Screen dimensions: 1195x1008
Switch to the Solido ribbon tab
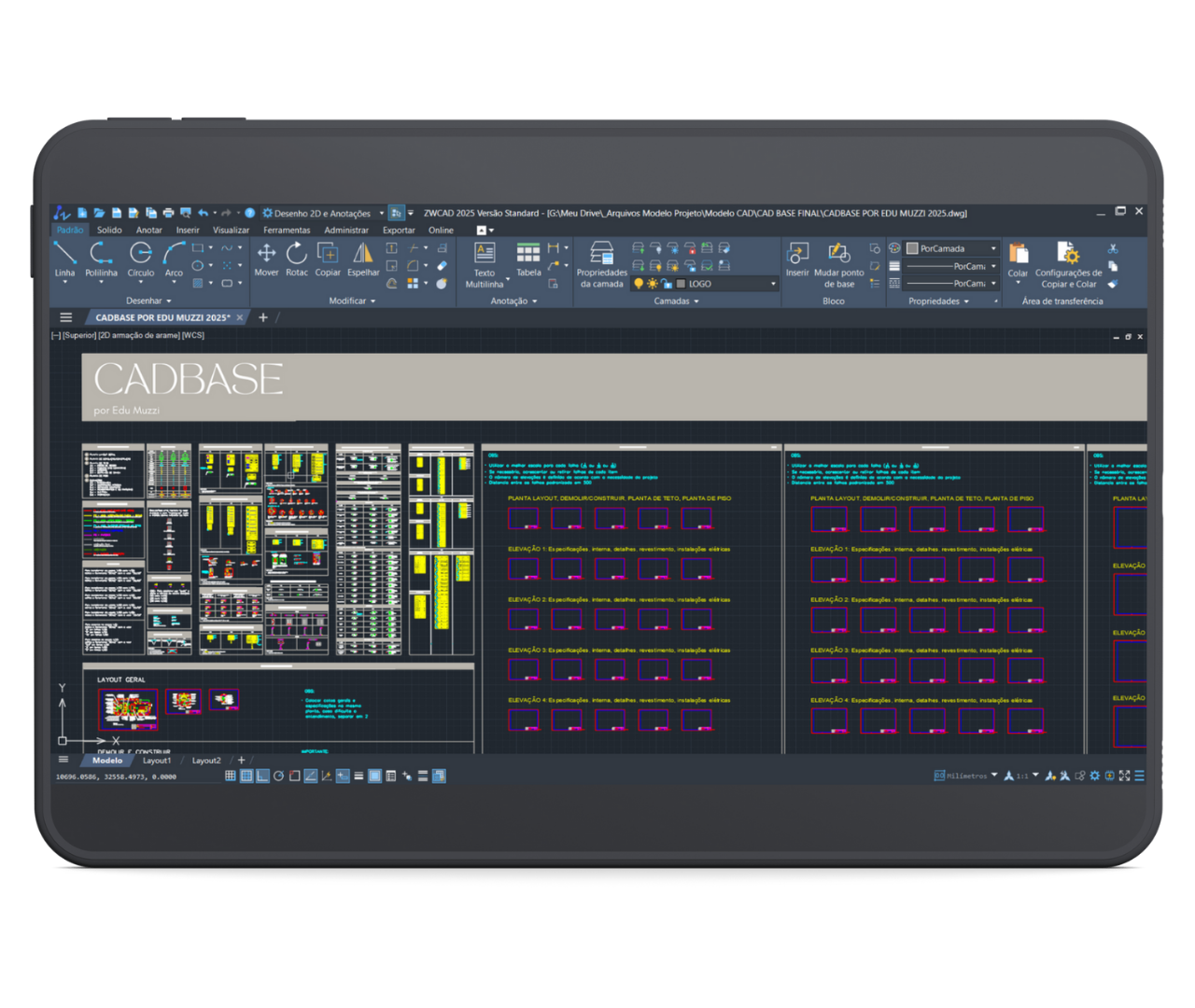click(109, 230)
